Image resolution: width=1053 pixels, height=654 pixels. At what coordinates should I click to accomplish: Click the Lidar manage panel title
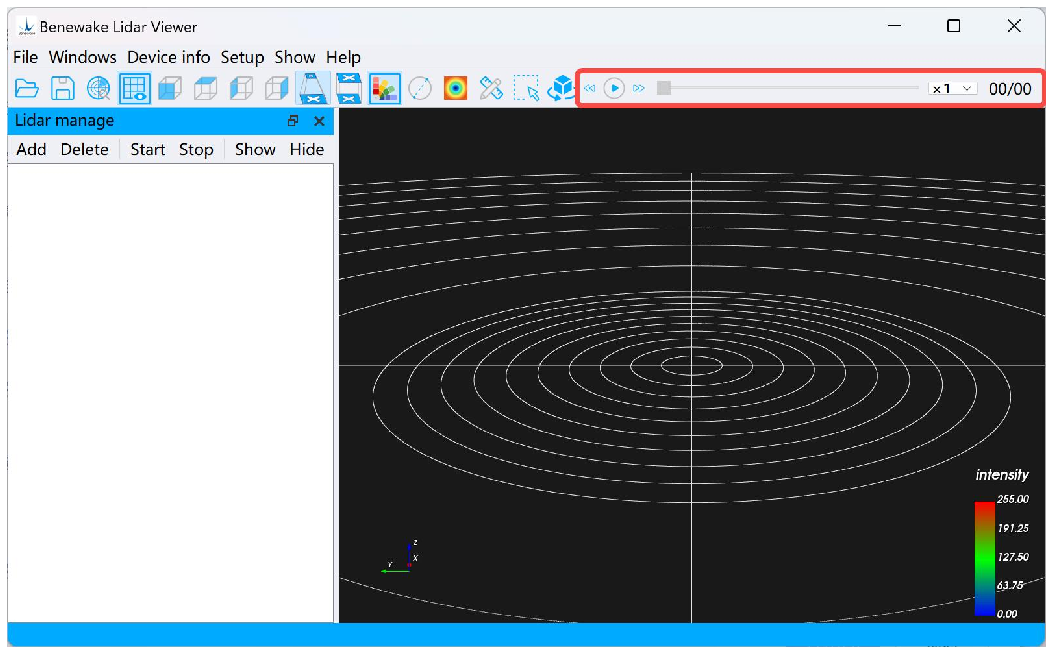[64, 121]
